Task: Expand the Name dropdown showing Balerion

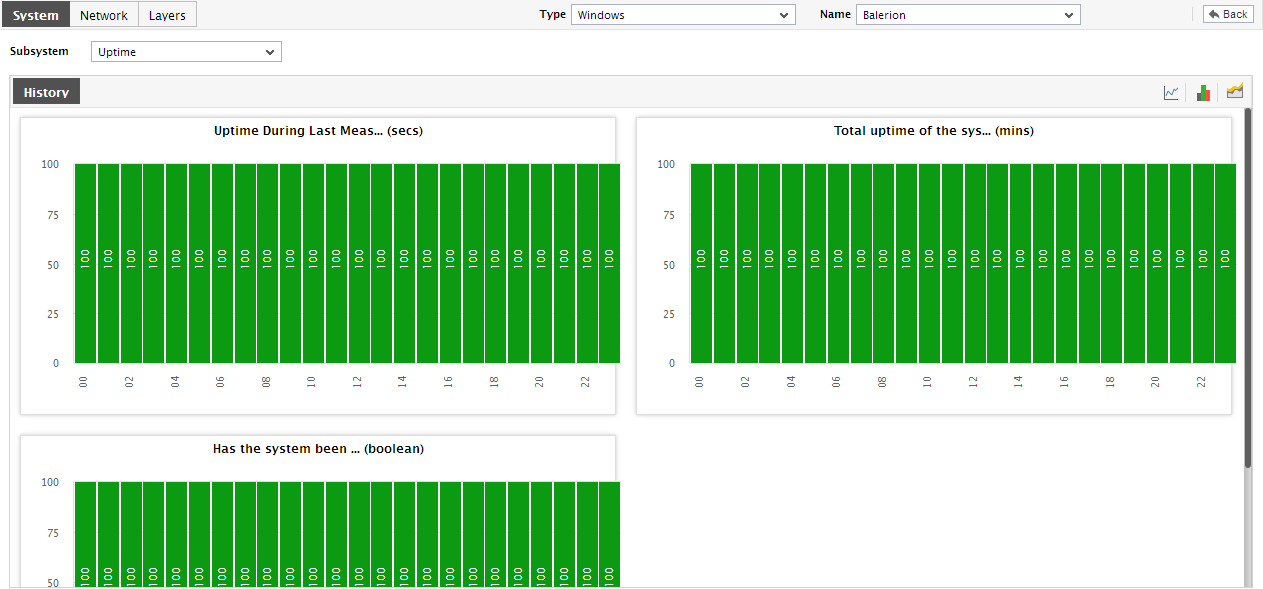Action: coord(968,15)
